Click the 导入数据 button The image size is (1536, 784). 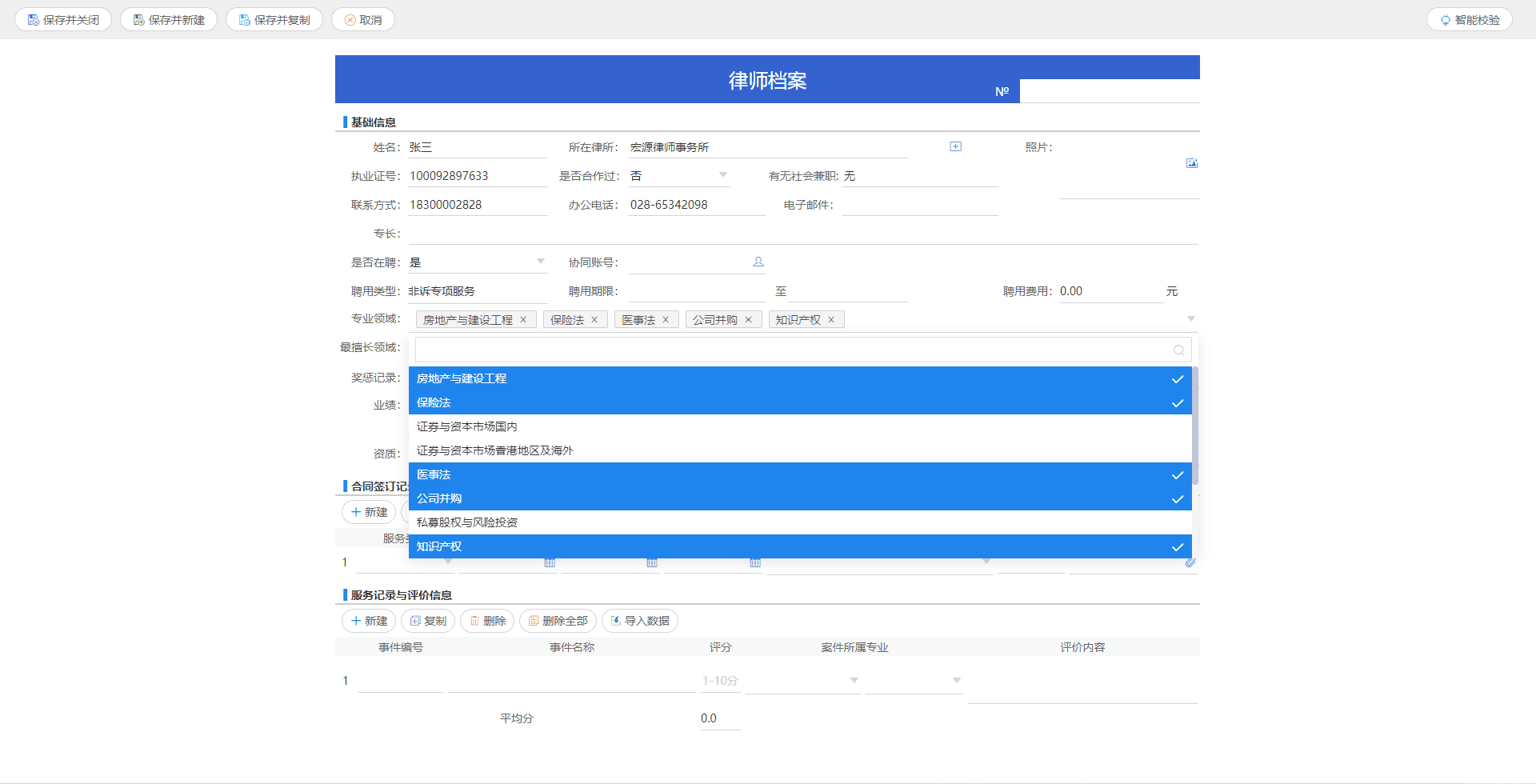click(640, 621)
